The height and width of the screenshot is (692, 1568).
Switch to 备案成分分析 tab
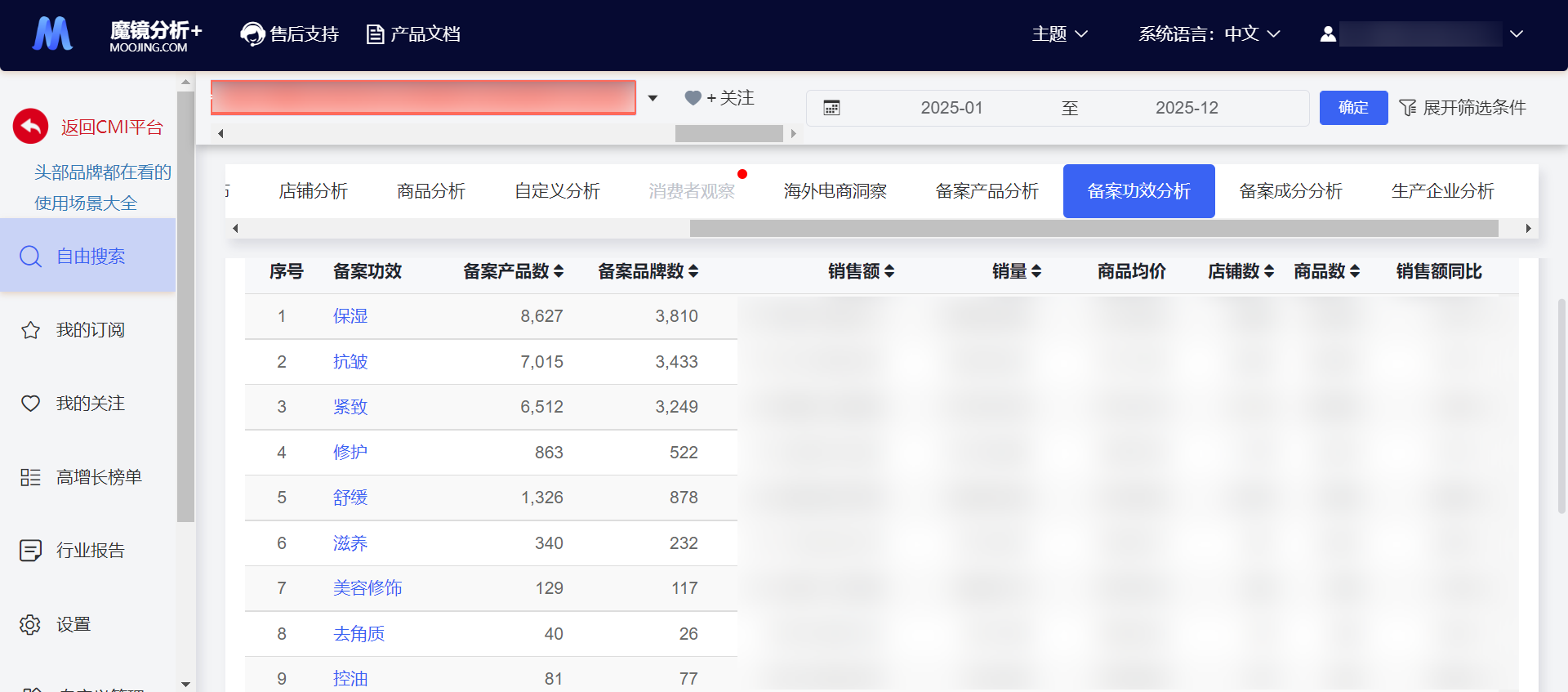(1290, 191)
